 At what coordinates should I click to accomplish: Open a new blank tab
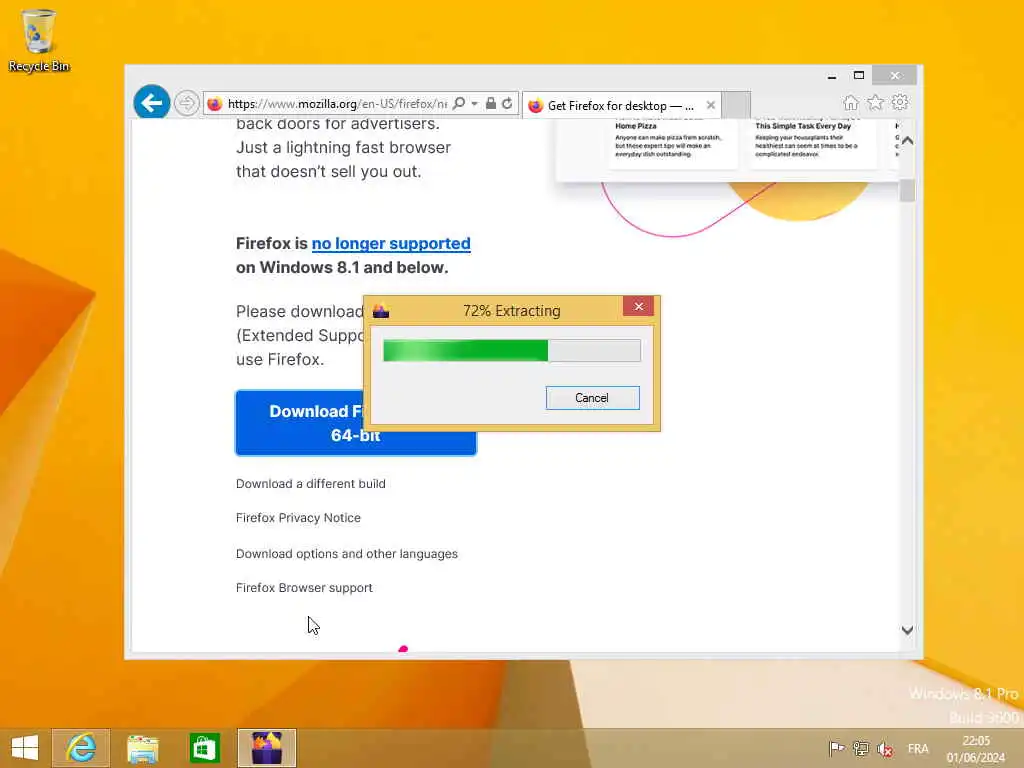point(737,105)
